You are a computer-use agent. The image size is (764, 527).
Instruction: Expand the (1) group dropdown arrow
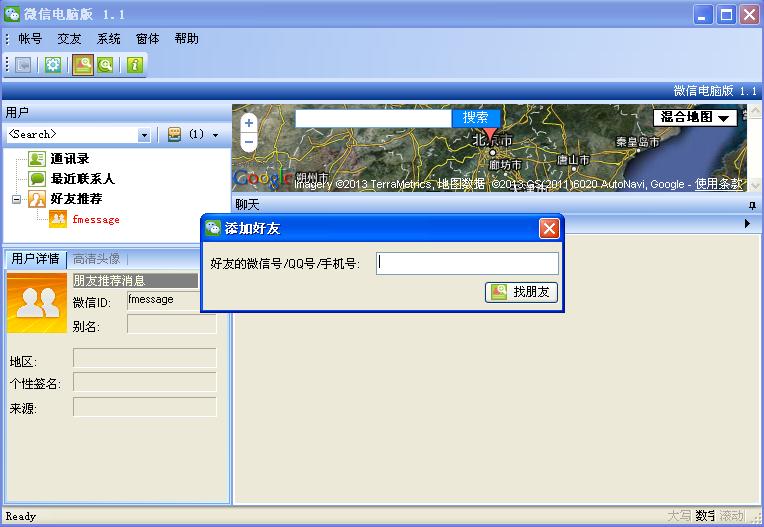click(x=215, y=135)
